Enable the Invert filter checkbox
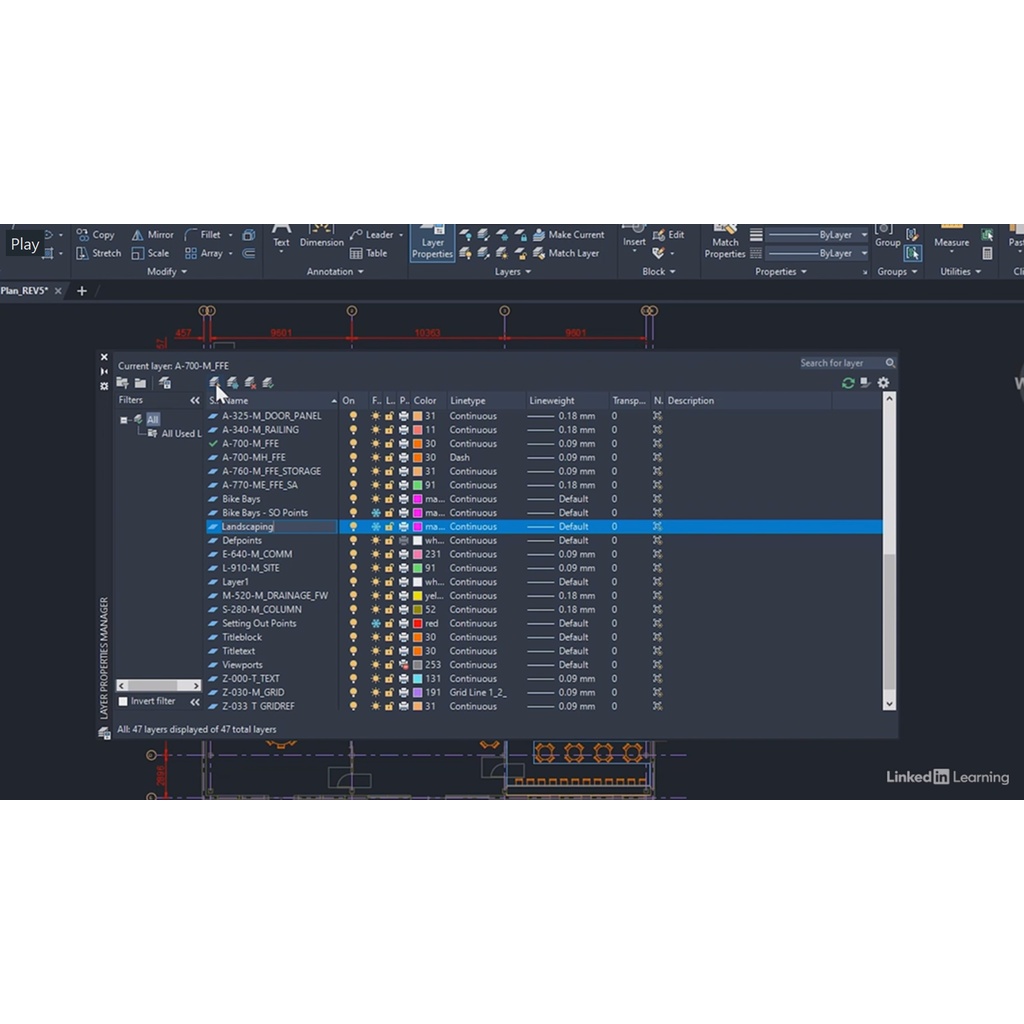Screen dimensions: 1024x1024 (x=123, y=702)
